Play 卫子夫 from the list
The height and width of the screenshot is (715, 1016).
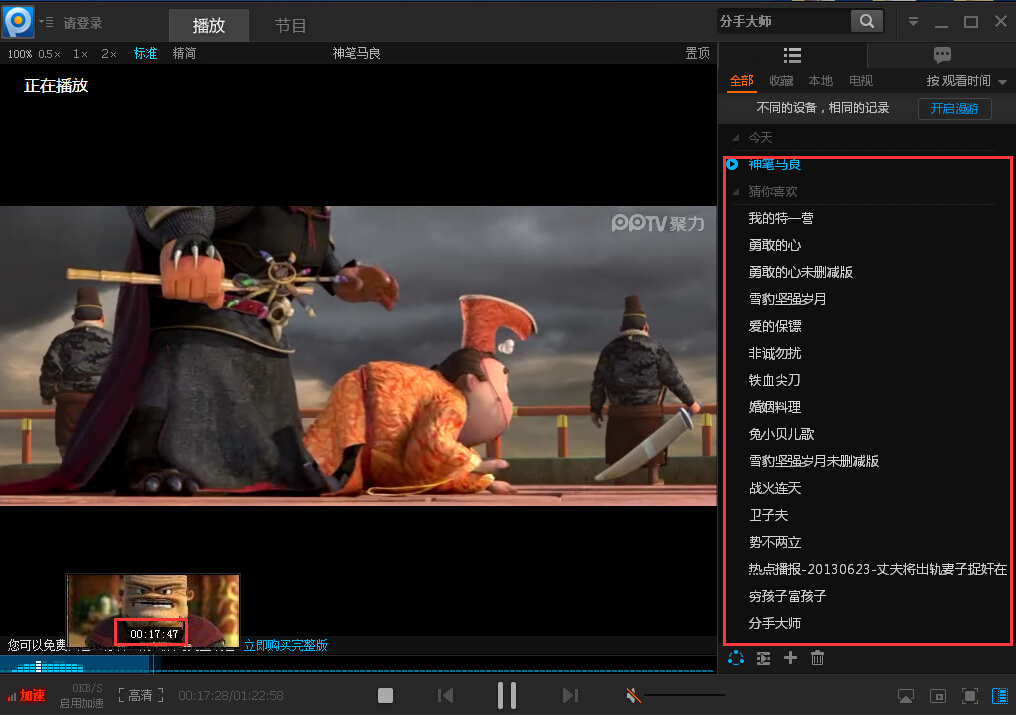(x=768, y=515)
